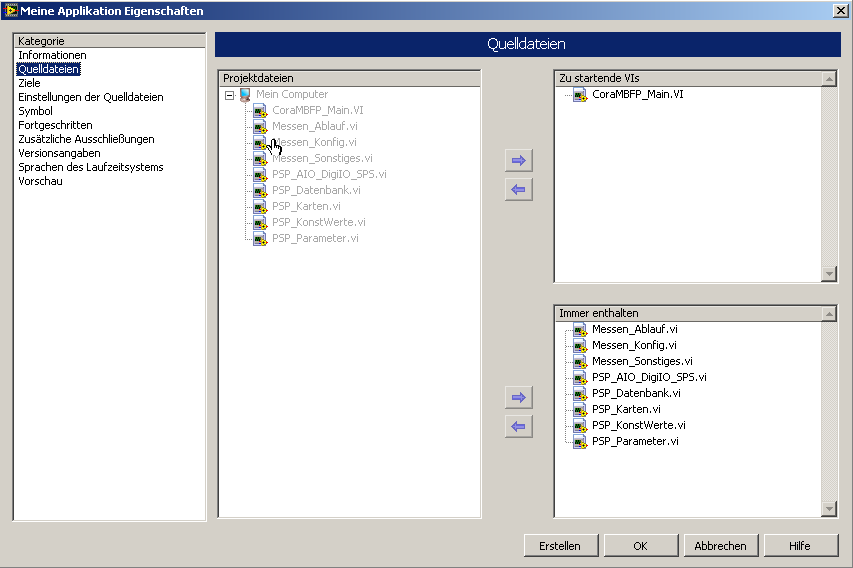
Task: Select PSP_Datenbank.vi text in Projektdateien
Action: point(316,190)
